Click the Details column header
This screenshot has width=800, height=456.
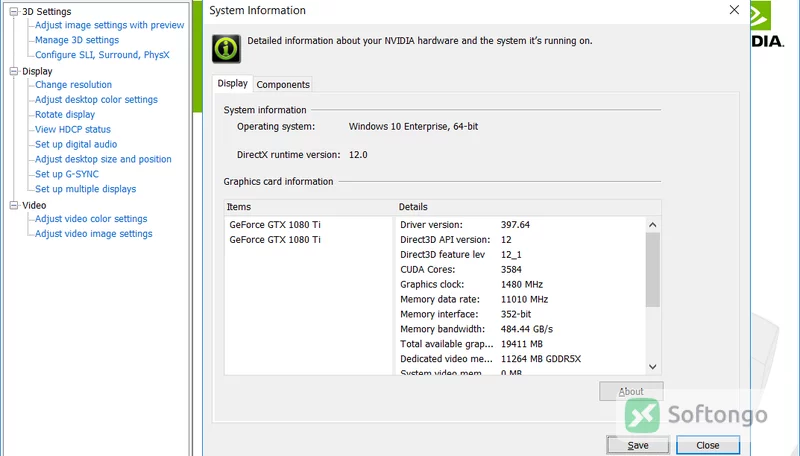[528, 207]
